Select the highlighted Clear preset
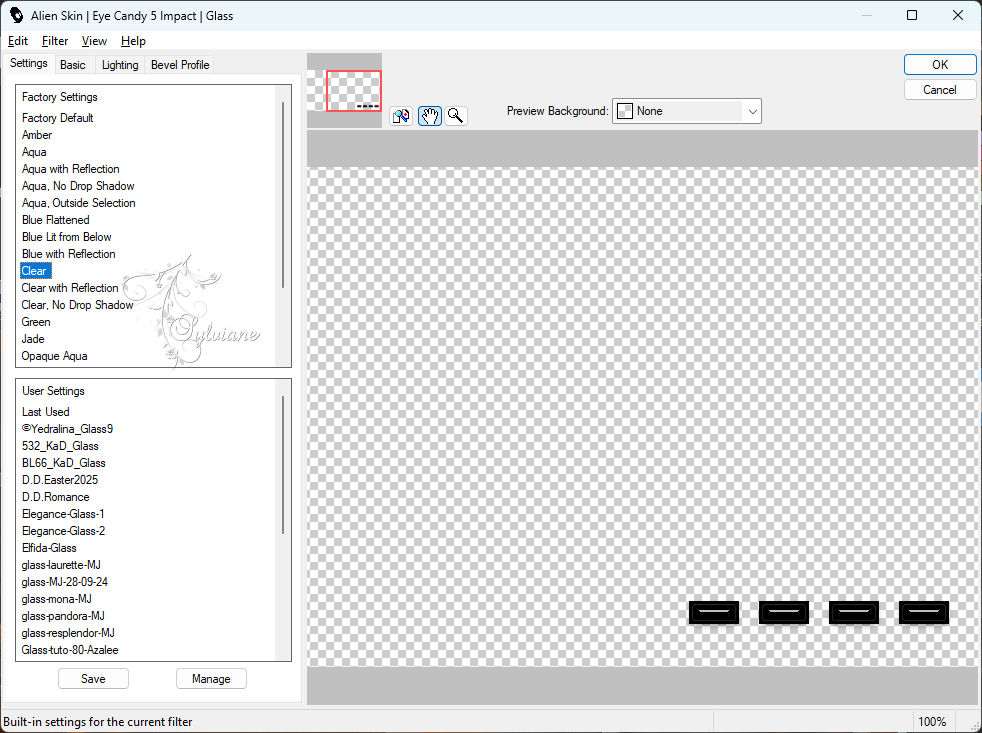This screenshot has height=733, width=982. click(x=35, y=271)
